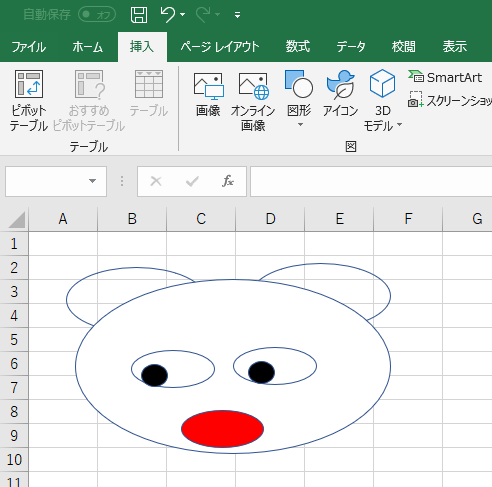Open the 表示 tab
492x487 pixels.
click(455, 47)
